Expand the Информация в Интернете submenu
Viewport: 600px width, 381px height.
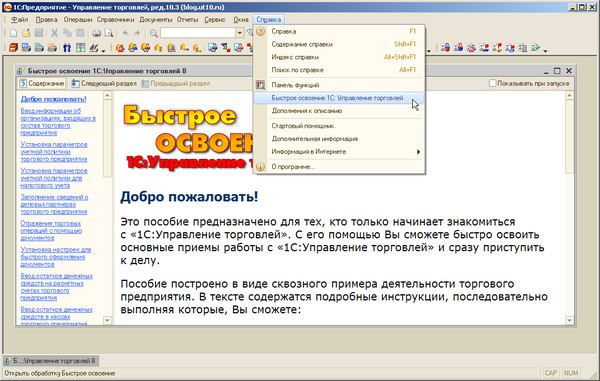point(339,152)
